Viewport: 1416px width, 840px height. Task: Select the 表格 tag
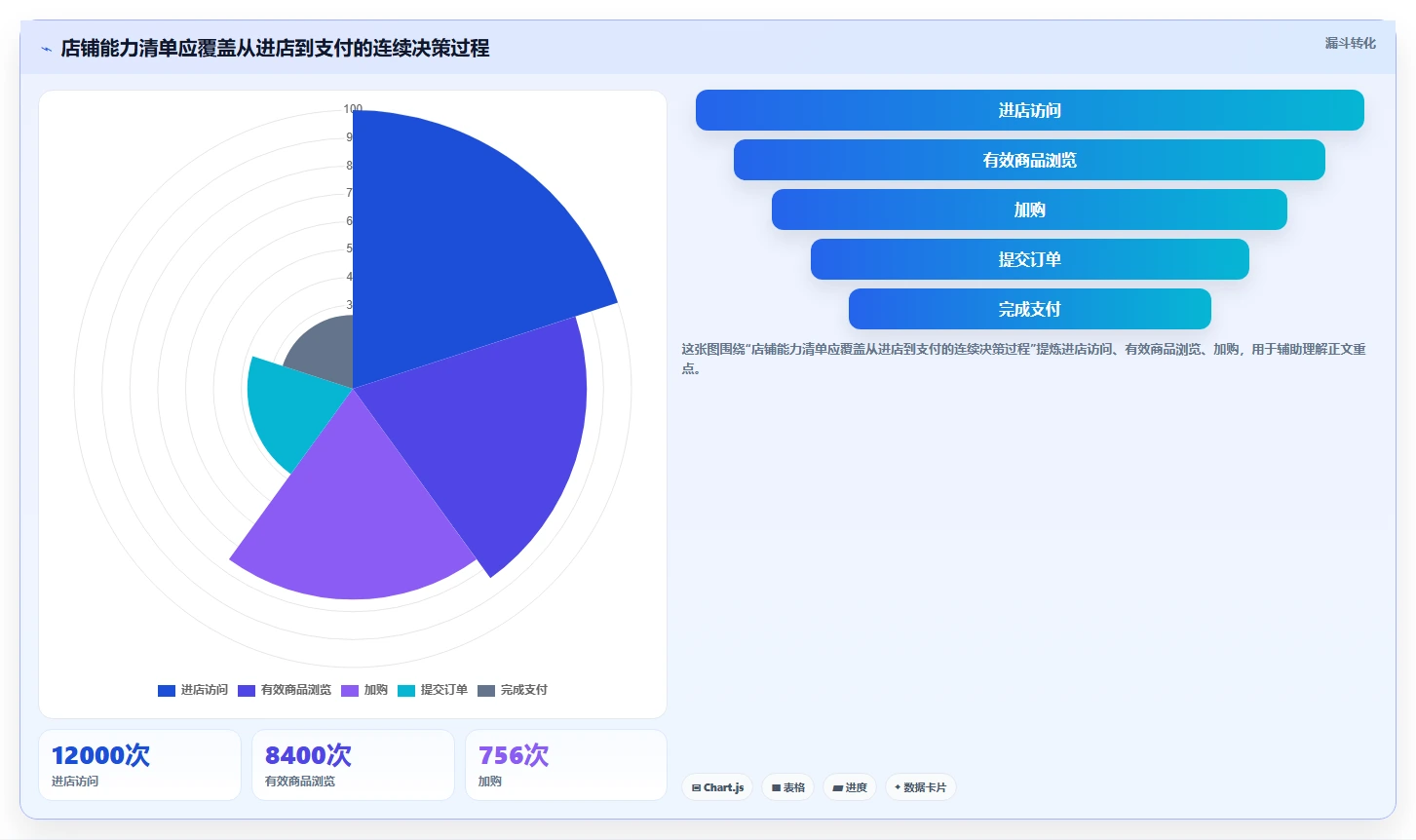click(x=787, y=787)
